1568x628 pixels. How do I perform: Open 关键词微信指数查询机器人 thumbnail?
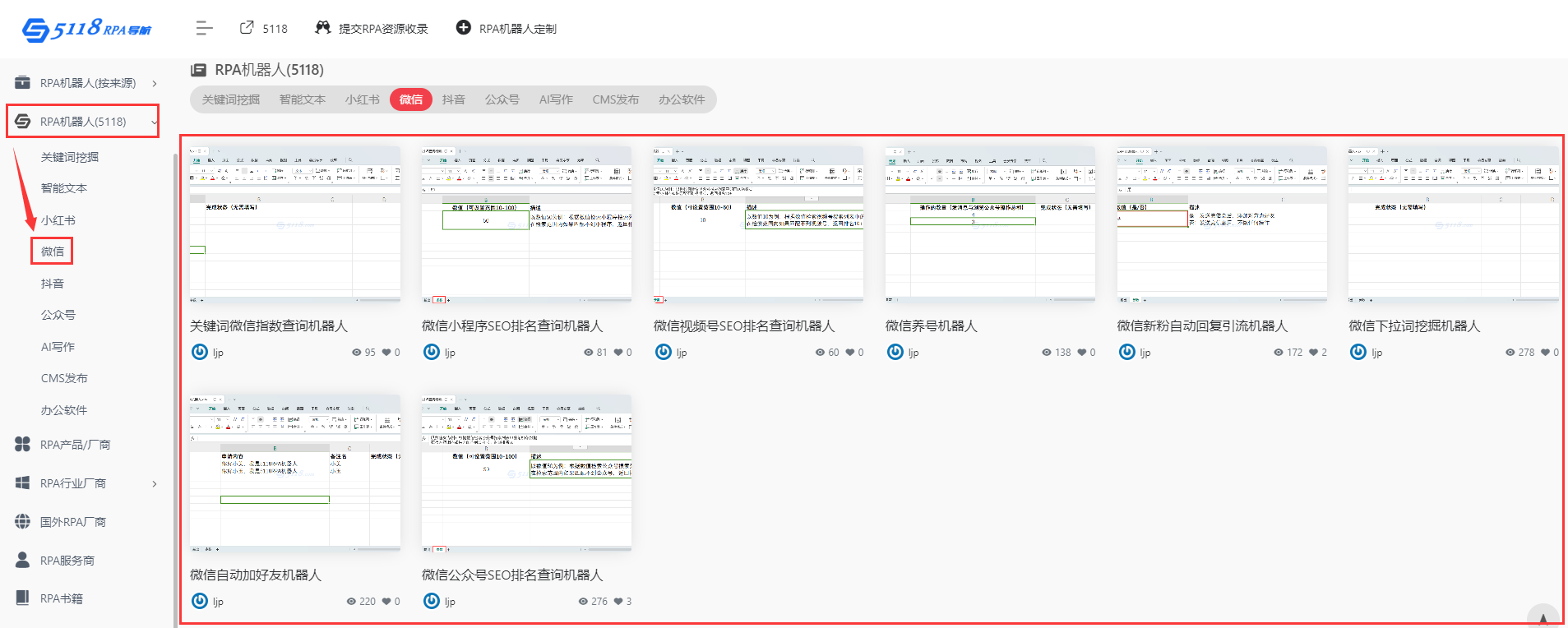coord(295,226)
